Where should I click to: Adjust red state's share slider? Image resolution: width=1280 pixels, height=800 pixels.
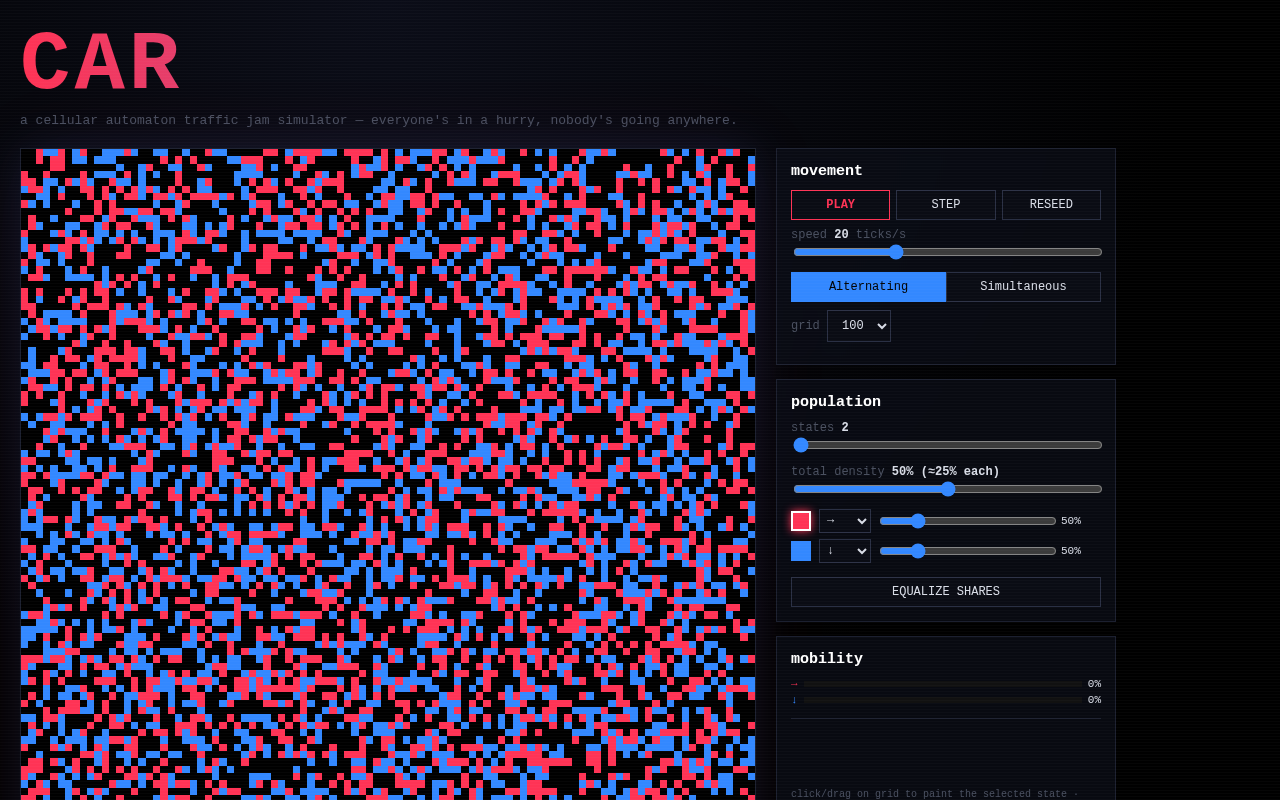pos(967,521)
